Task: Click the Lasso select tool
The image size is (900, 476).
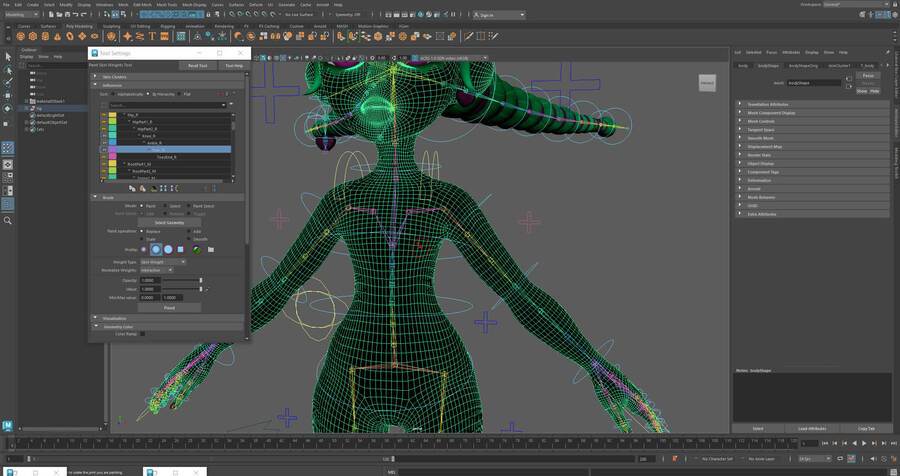Action: pyautogui.click(x=8, y=69)
